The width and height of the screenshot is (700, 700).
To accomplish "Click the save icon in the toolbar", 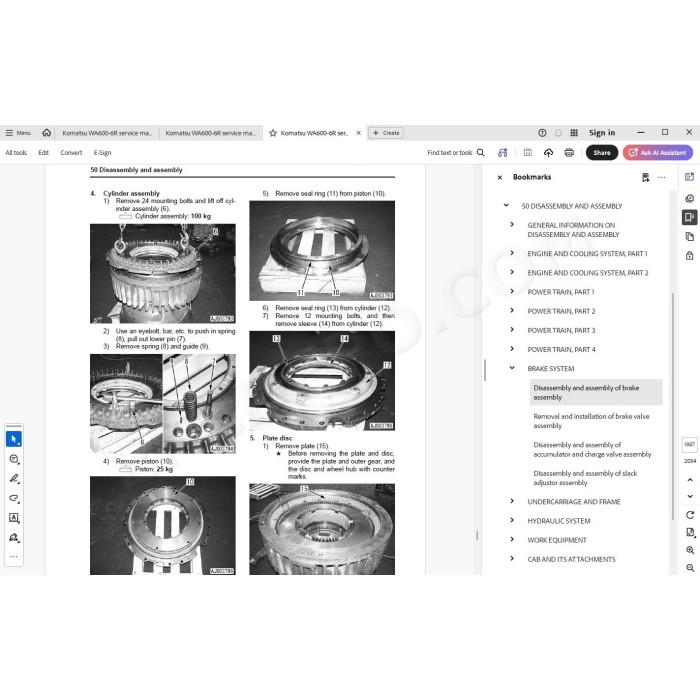I will [528, 153].
